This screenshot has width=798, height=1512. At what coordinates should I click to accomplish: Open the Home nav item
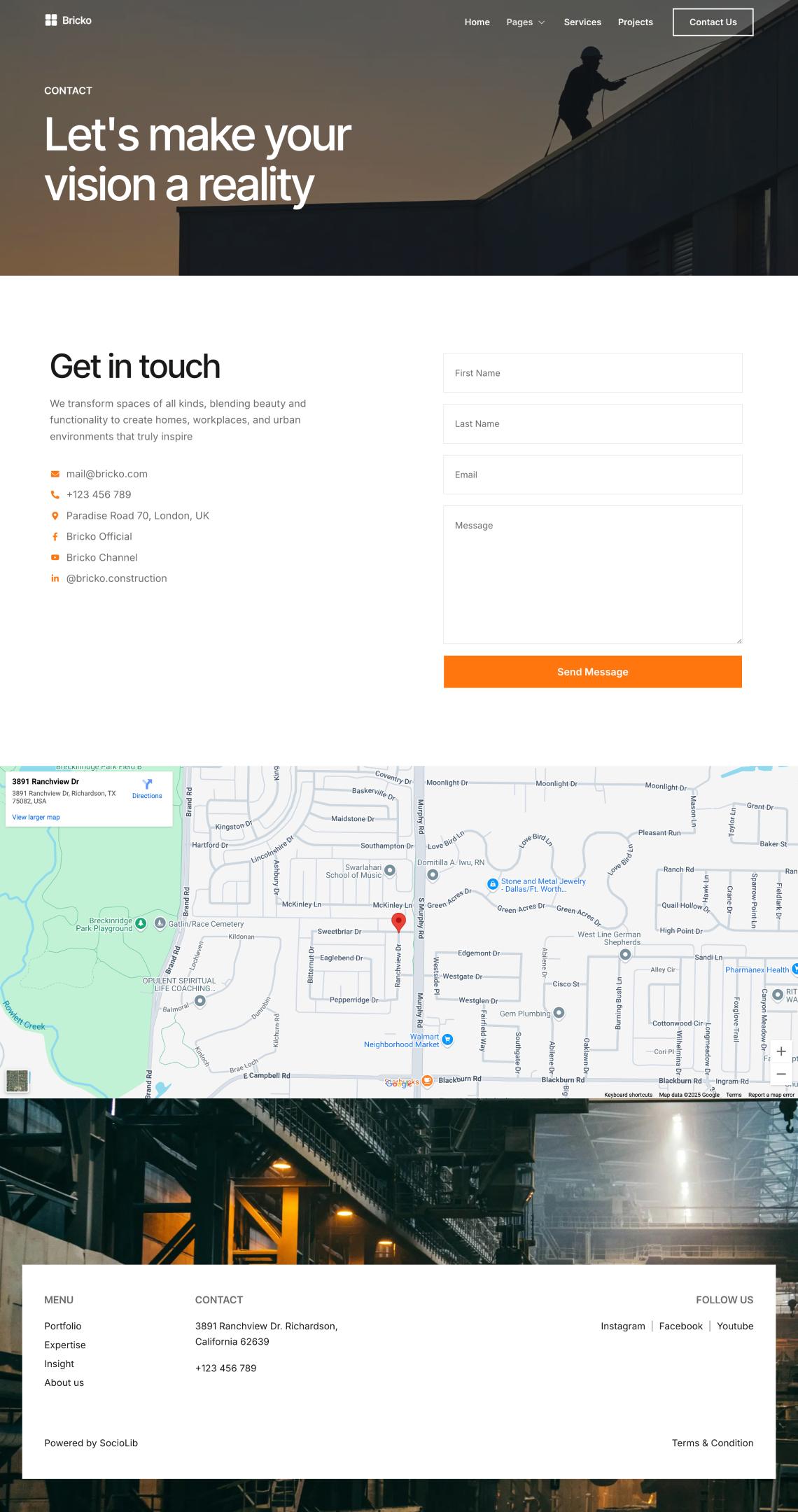(477, 22)
